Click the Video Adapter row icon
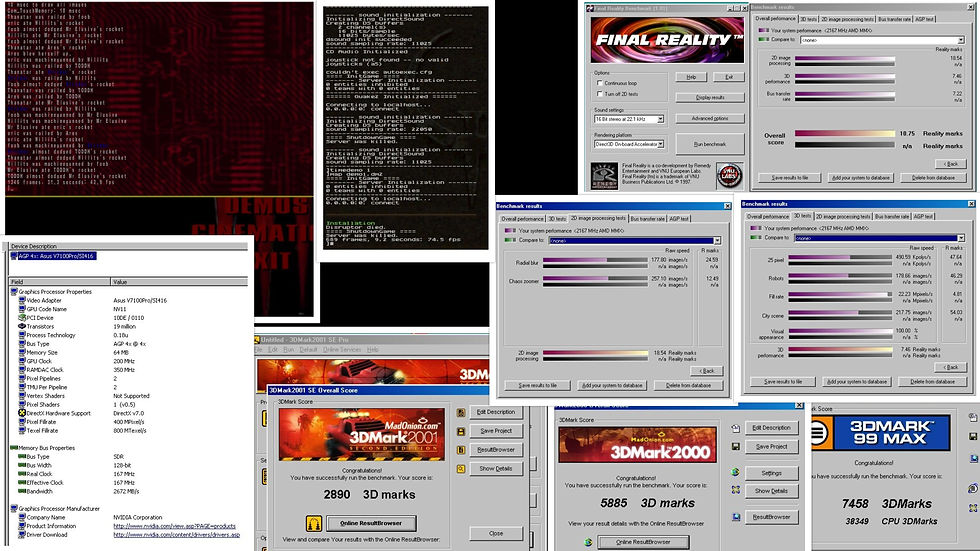The width and height of the screenshot is (980, 551). coord(22,300)
